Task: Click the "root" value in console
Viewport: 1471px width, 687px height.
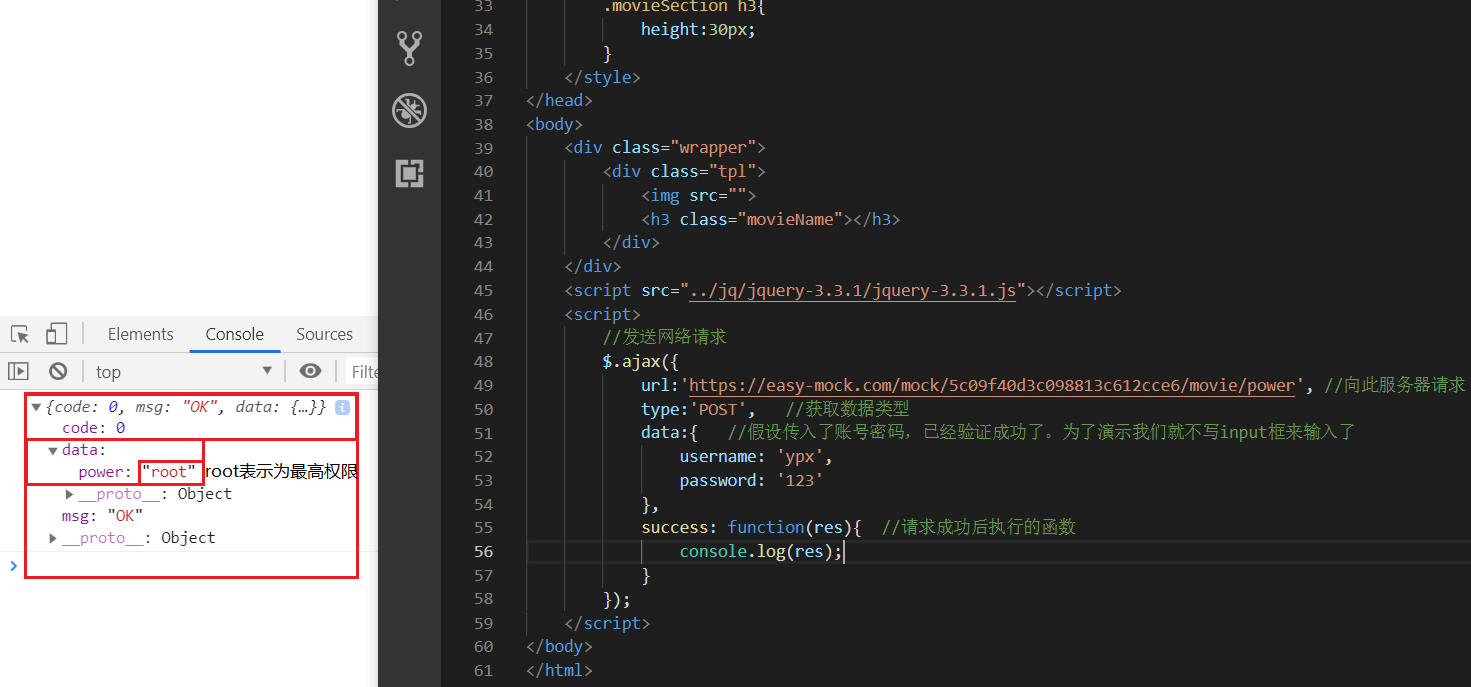Action: (x=169, y=472)
